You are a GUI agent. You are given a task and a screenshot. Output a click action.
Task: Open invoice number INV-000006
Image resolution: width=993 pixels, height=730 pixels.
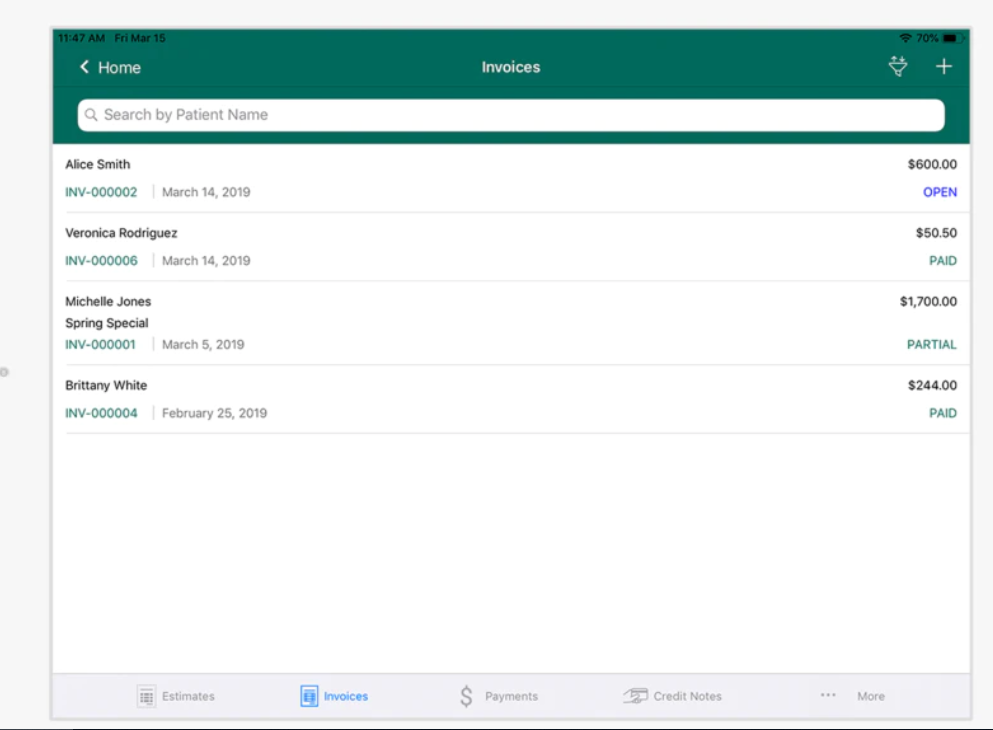point(101,260)
